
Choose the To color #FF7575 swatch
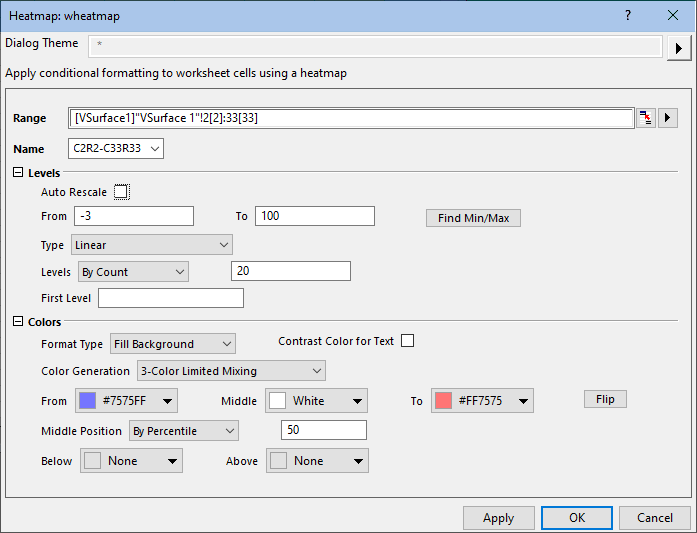(x=481, y=401)
